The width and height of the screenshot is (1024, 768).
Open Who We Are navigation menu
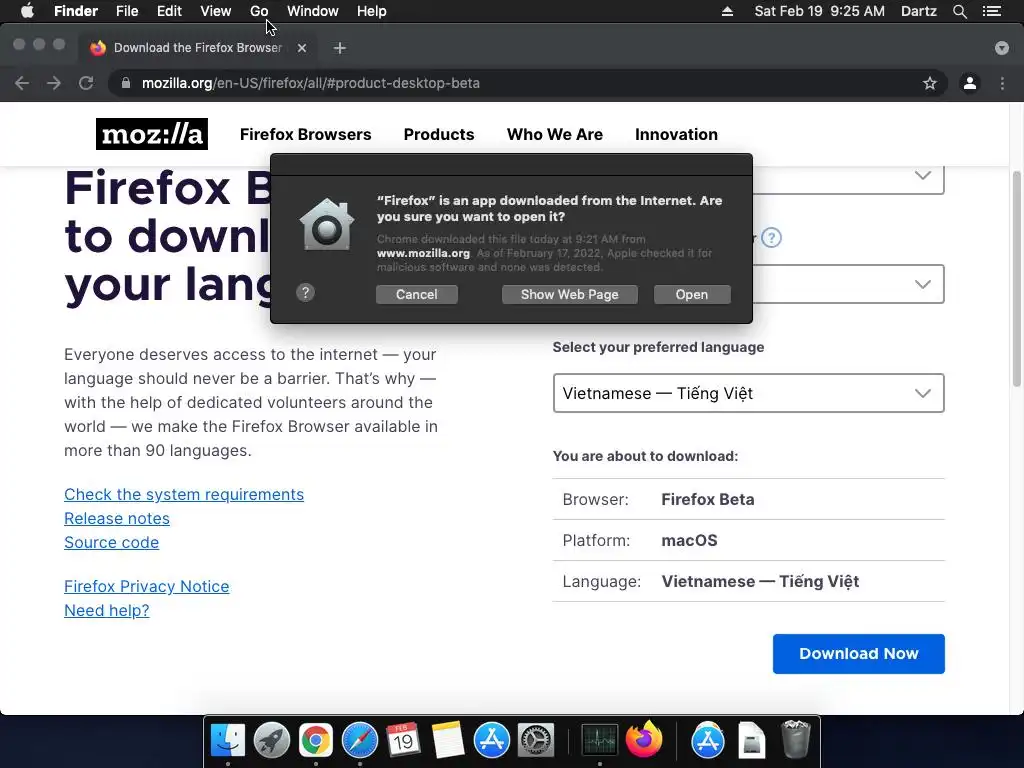[554, 135]
